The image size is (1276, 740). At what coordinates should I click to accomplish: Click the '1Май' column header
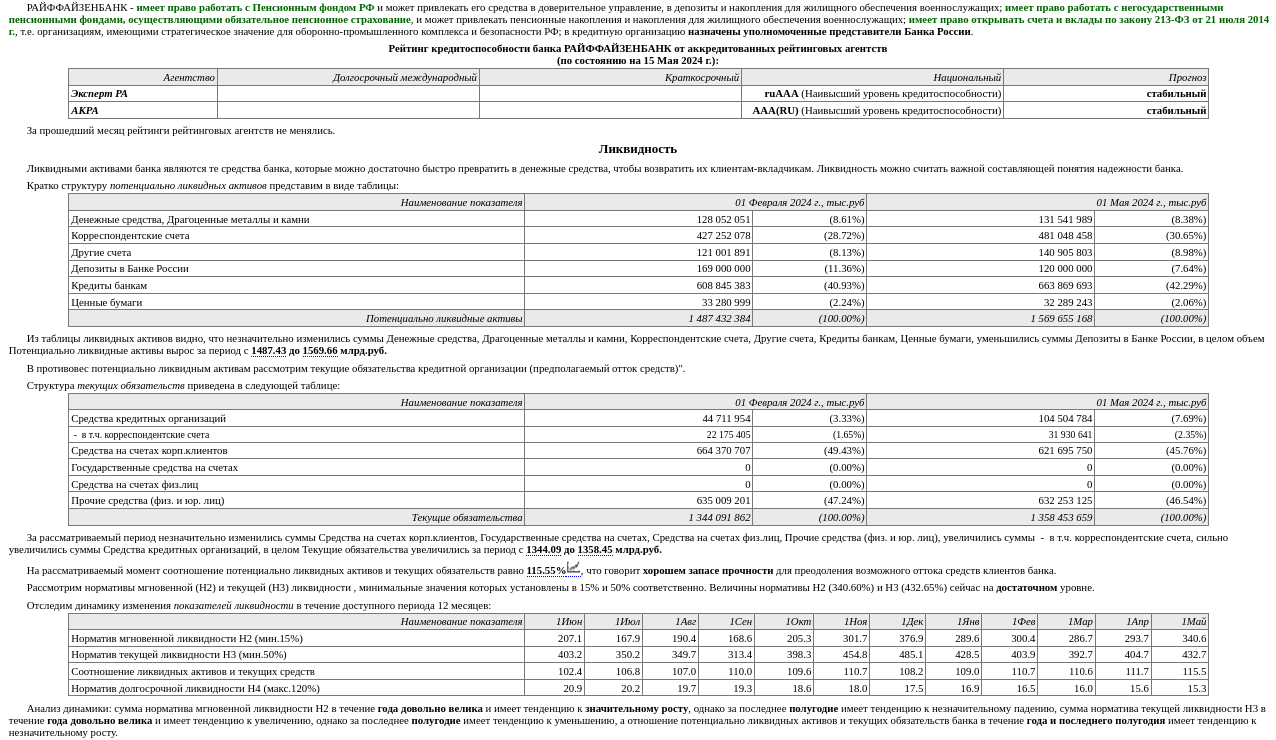(x=1180, y=621)
